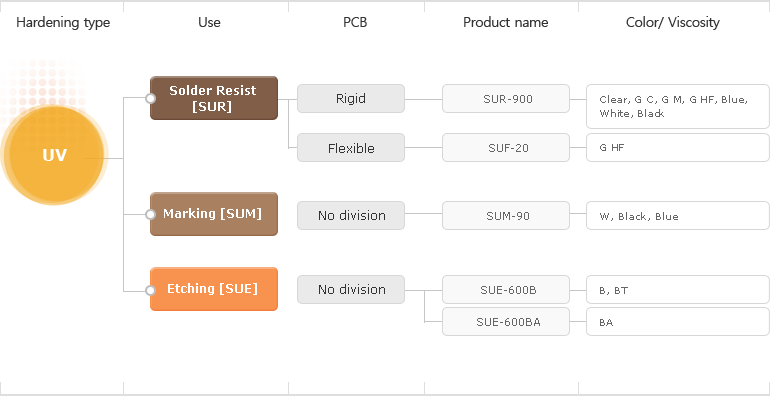Click the PCB column header
The width and height of the screenshot is (770, 396).
tap(355, 22)
